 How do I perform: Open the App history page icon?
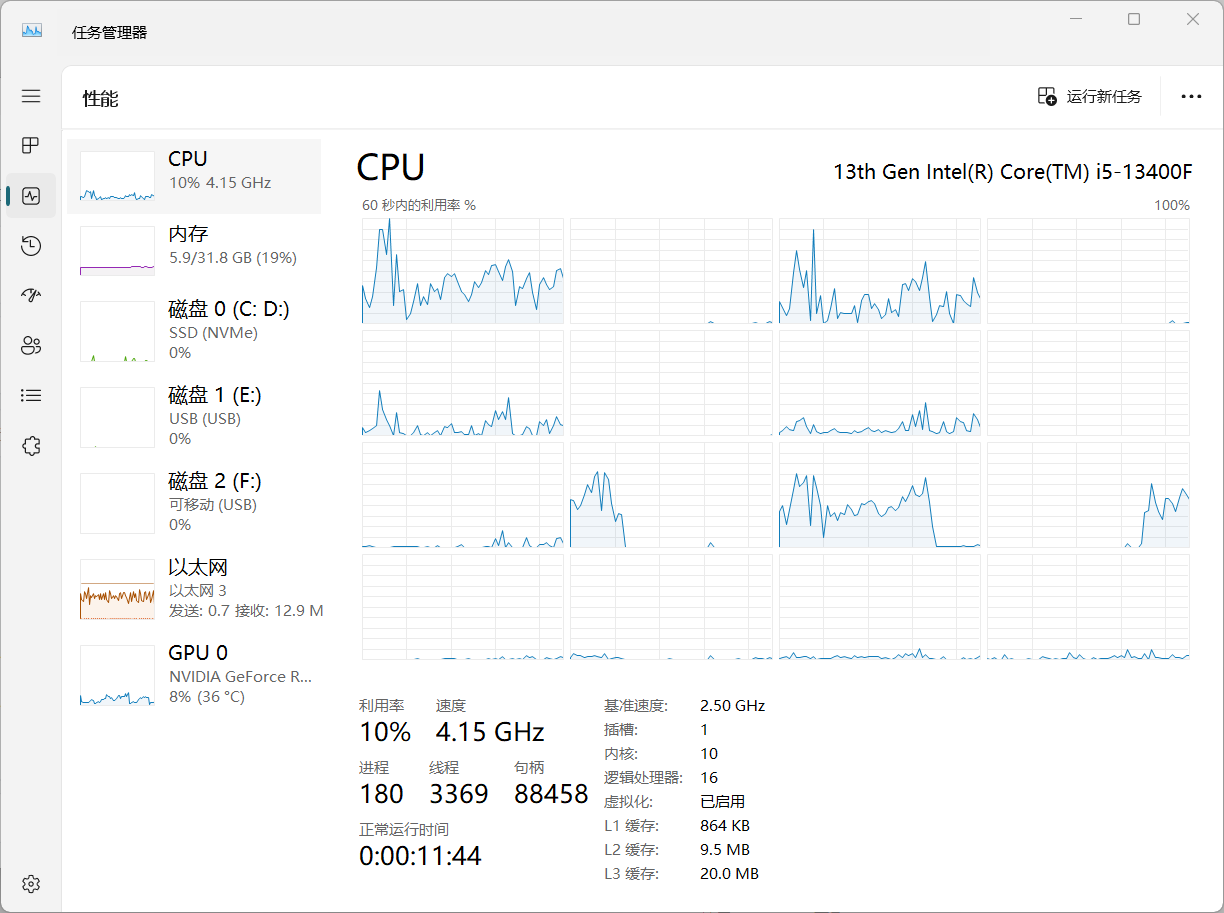[x=31, y=246]
